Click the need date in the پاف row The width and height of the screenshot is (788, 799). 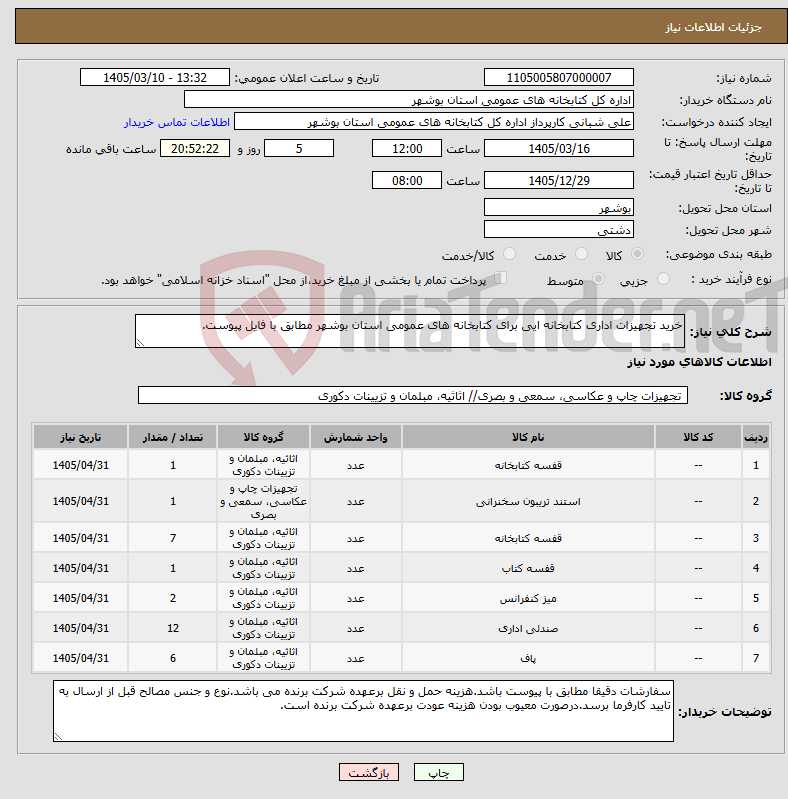(x=81, y=658)
